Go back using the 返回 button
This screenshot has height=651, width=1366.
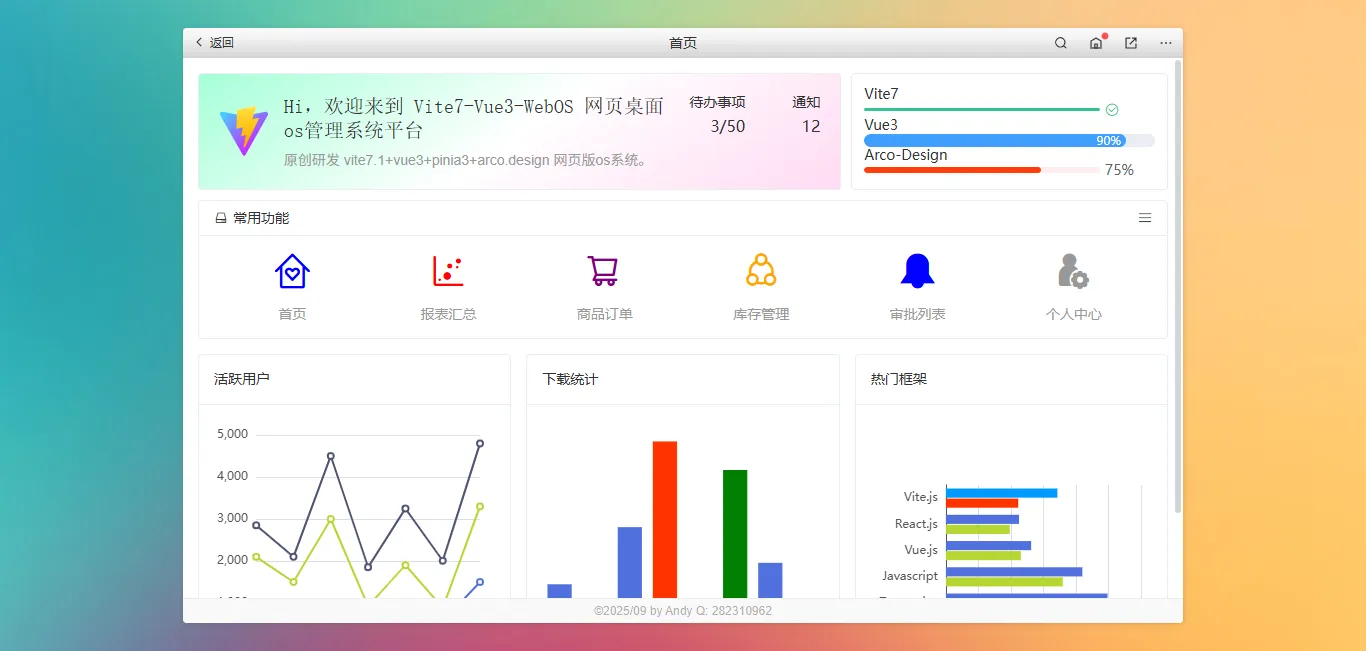[214, 43]
